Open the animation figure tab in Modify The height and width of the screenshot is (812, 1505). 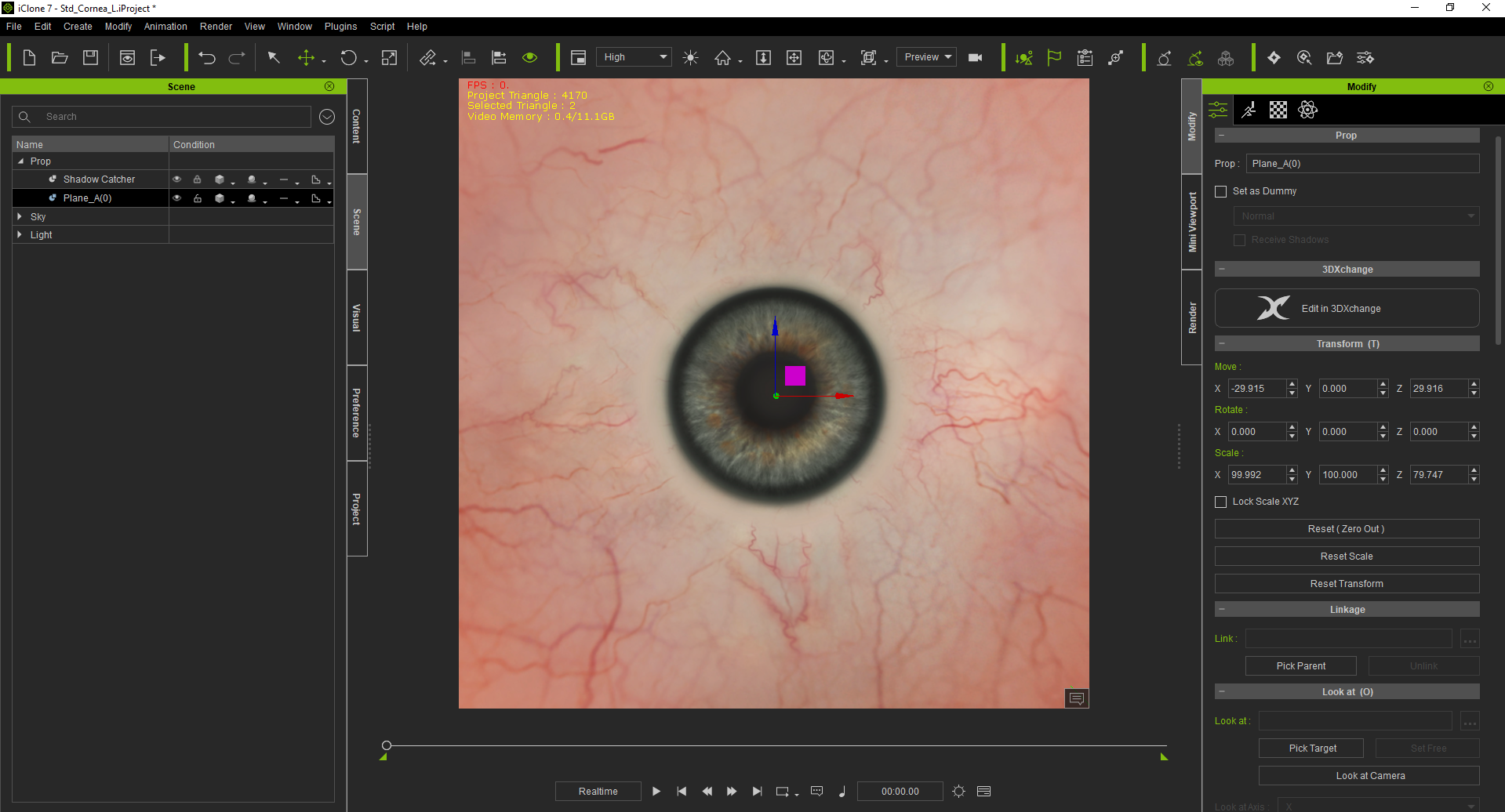pos(1249,110)
